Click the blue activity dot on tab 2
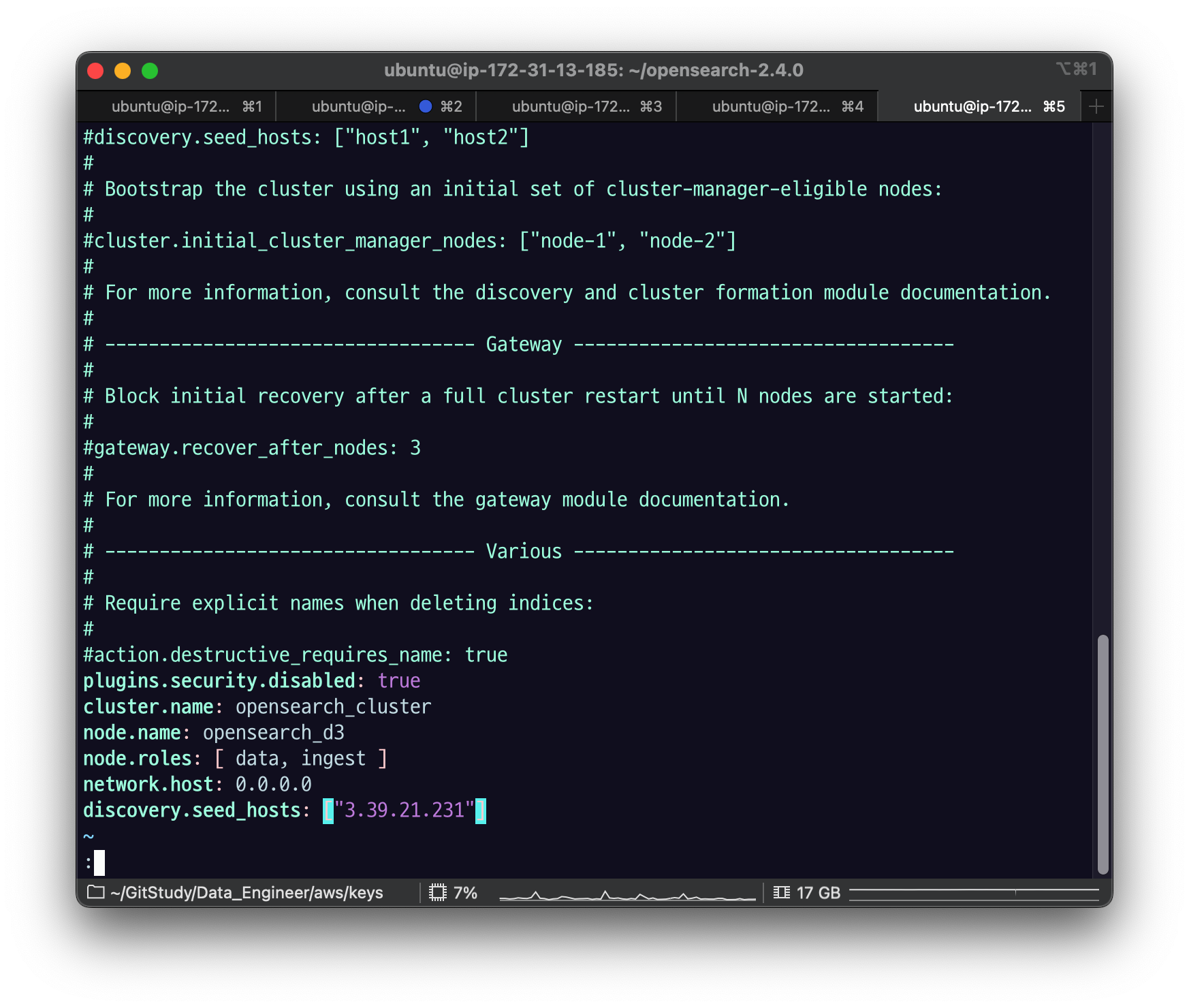 426,106
